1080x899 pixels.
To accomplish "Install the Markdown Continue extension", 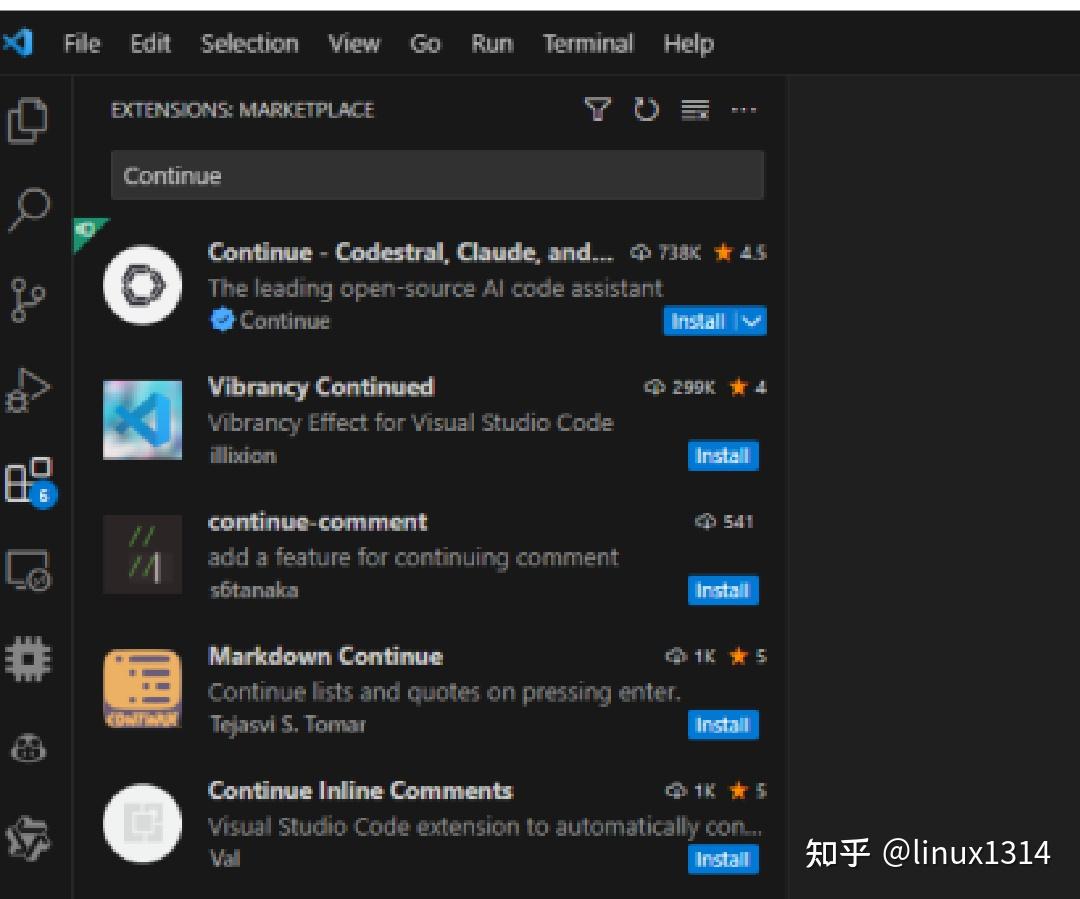I will [x=722, y=724].
